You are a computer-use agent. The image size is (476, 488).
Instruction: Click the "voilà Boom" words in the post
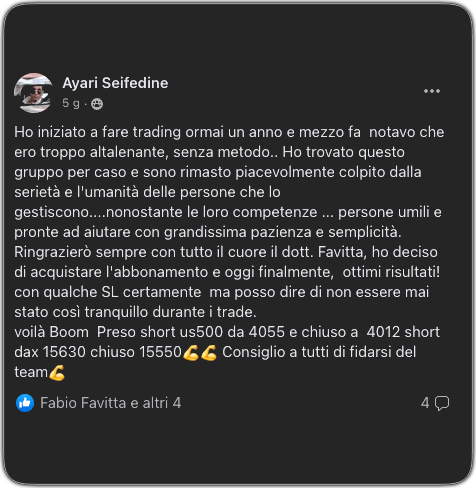[51, 332]
